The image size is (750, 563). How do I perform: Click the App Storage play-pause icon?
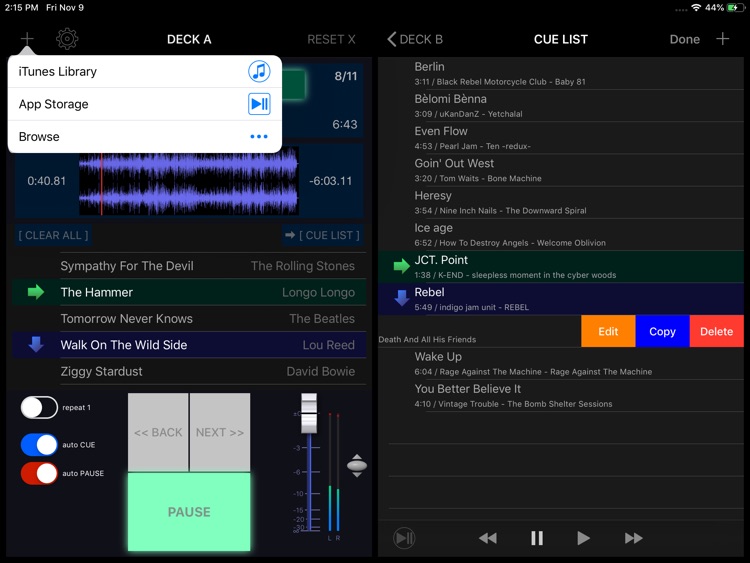coord(259,104)
